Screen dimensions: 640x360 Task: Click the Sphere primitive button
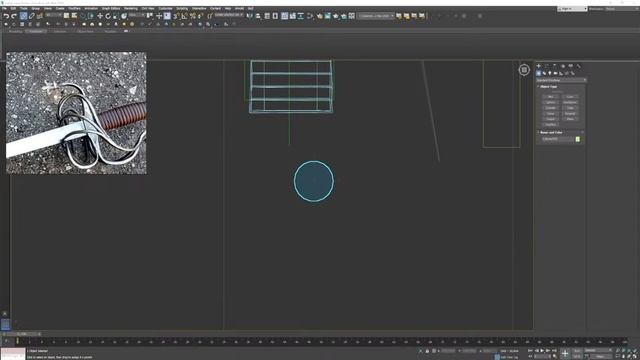click(551, 102)
